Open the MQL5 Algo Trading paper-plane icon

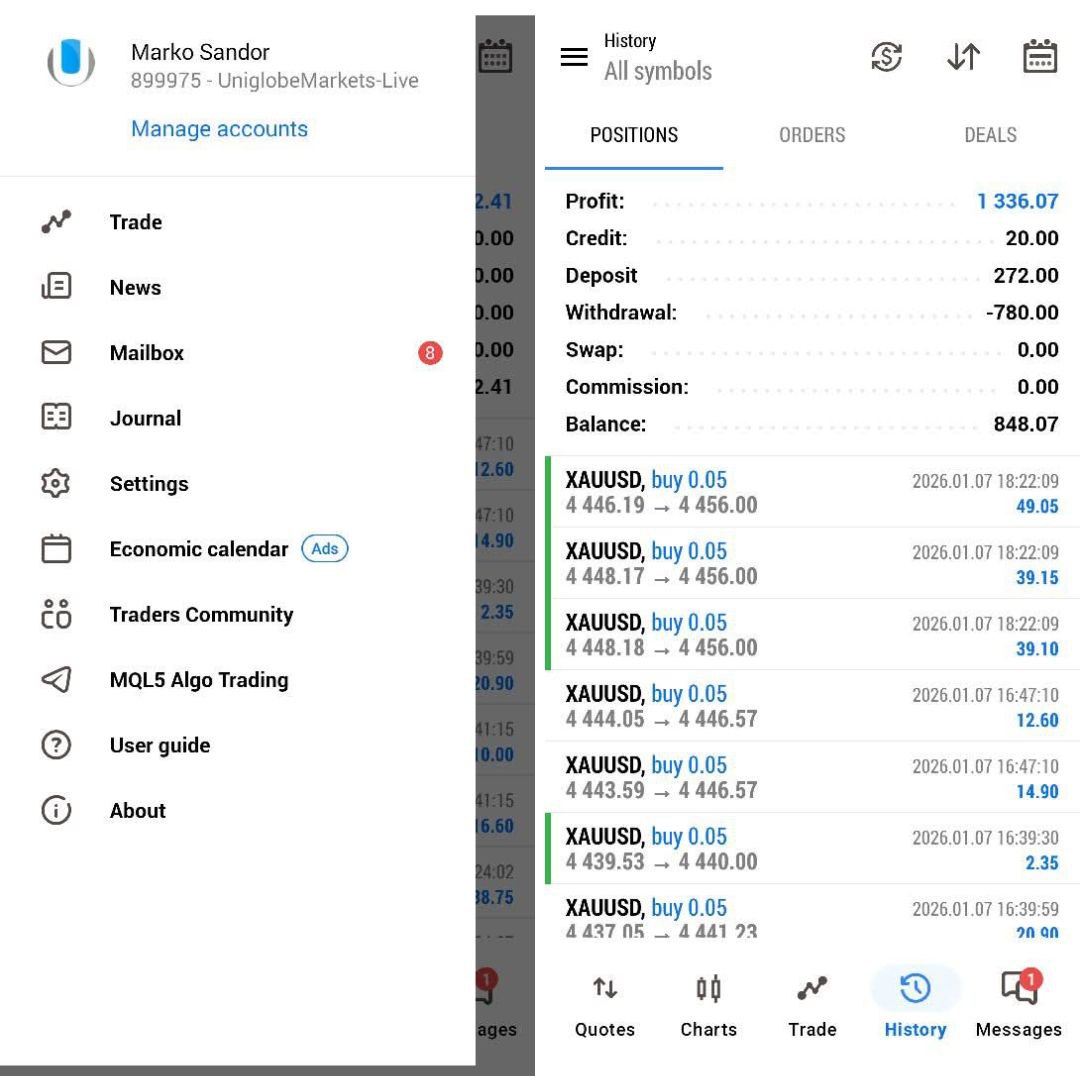[56, 679]
